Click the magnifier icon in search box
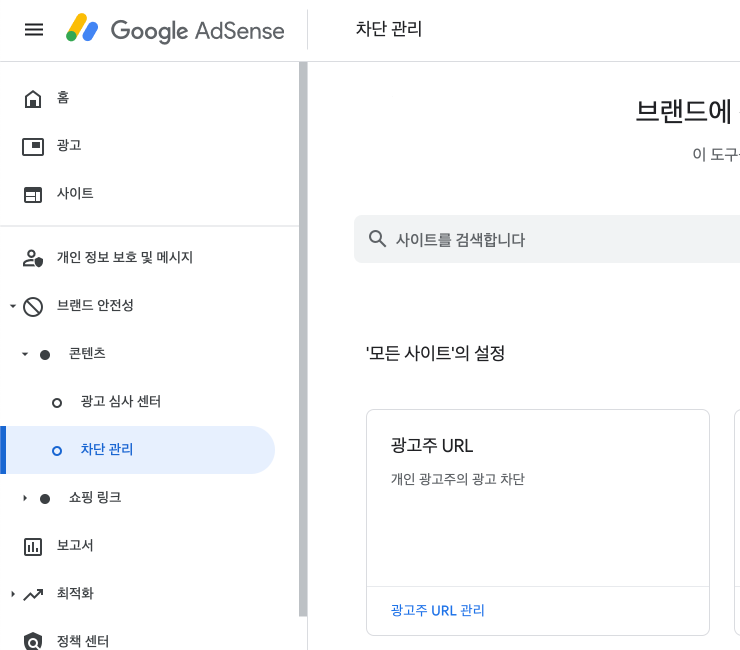This screenshot has width=740, height=650. click(377, 238)
